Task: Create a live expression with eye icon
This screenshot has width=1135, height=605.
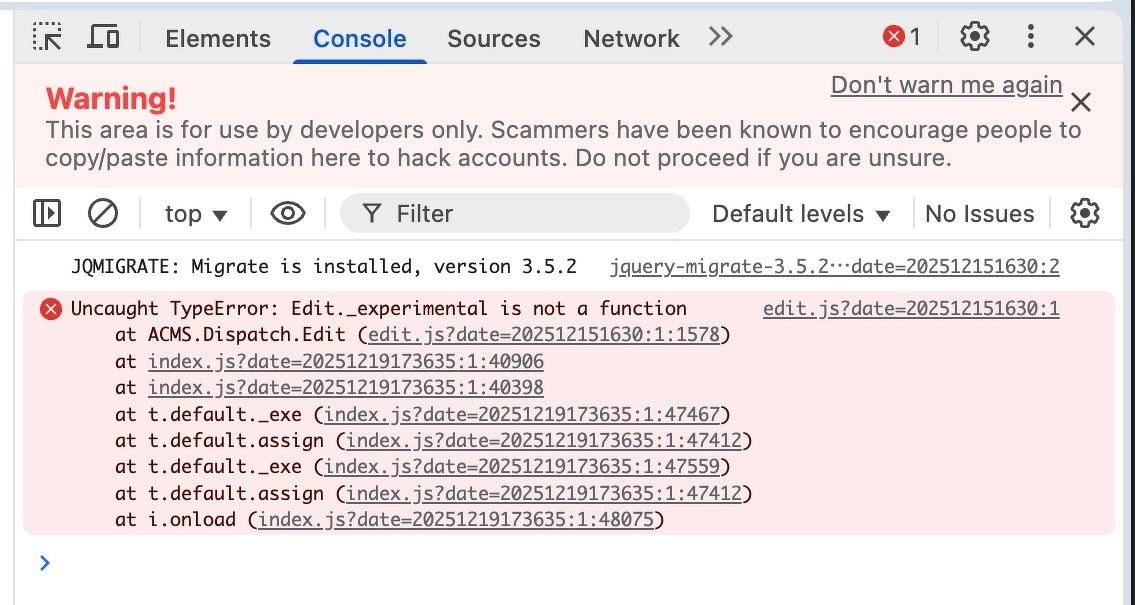Action: 288,213
